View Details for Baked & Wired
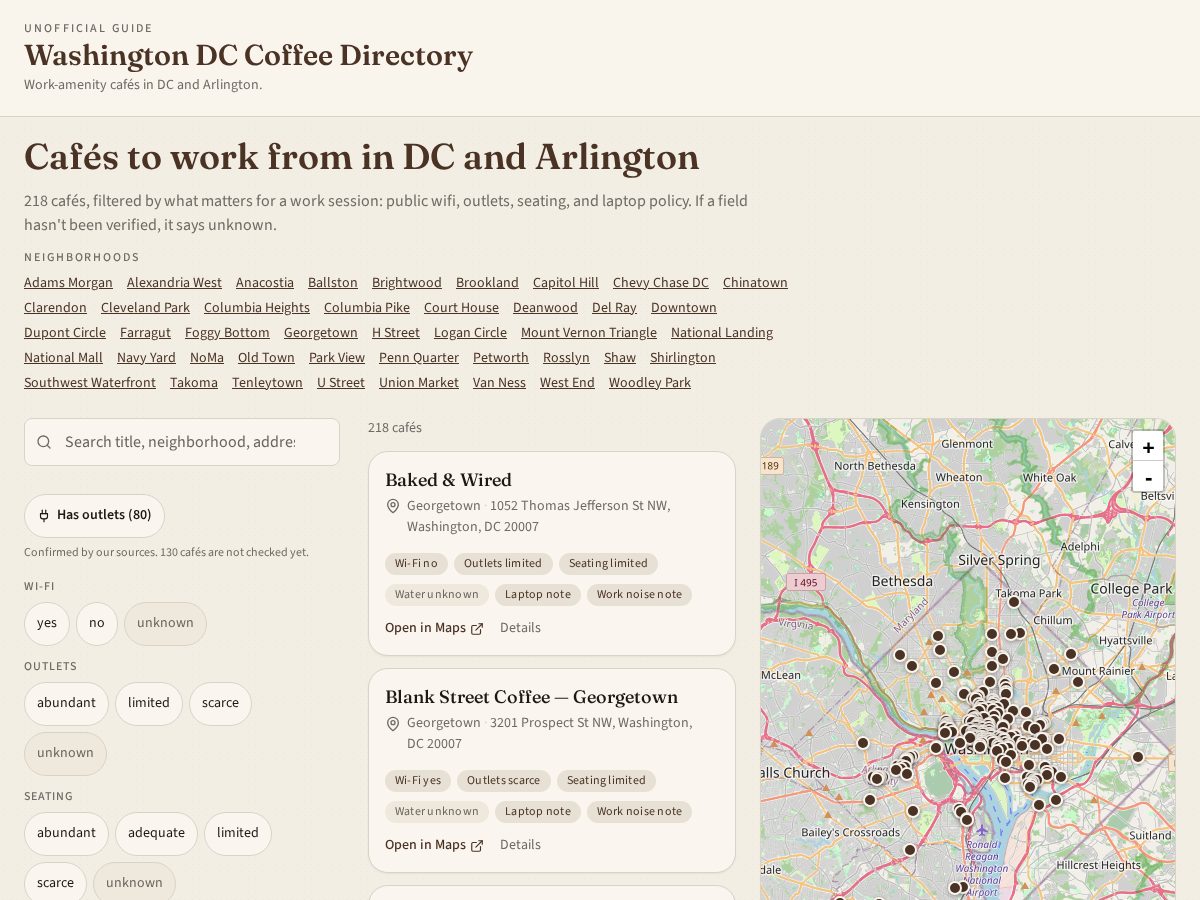The image size is (1200, 900). pyautogui.click(x=520, y=628)
